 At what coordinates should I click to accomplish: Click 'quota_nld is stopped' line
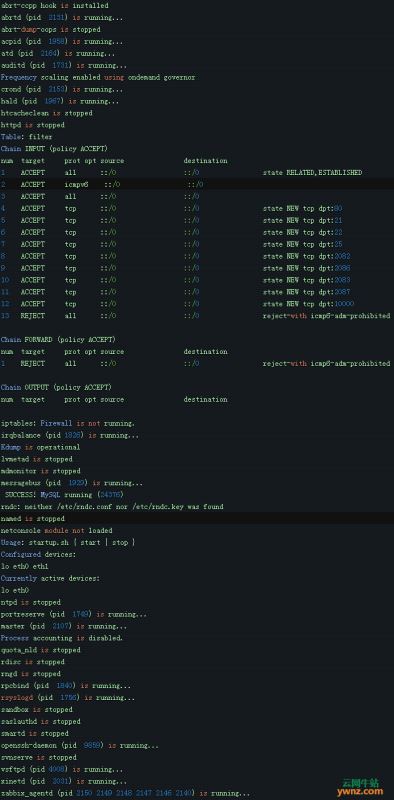(41, 650)
